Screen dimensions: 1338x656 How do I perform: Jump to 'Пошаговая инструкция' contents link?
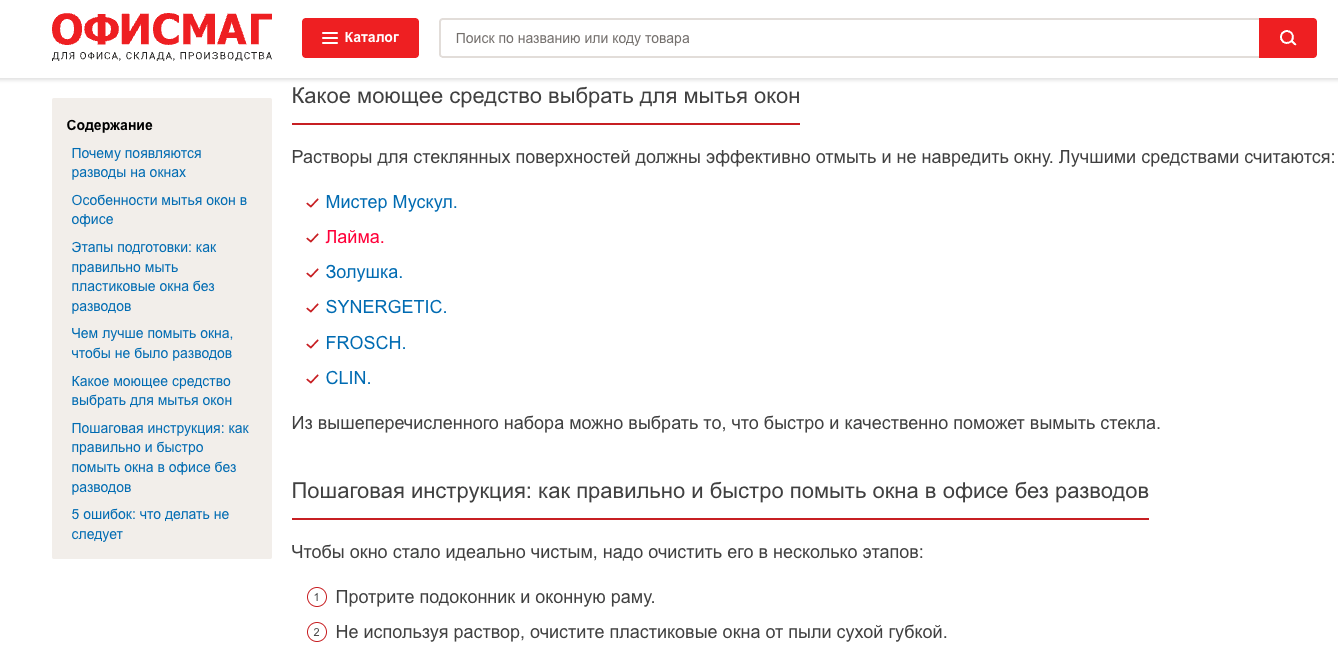coord(160,457)
